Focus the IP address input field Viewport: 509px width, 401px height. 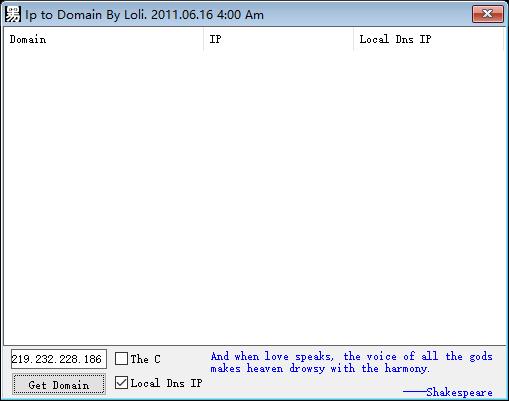tap(59, 359)
